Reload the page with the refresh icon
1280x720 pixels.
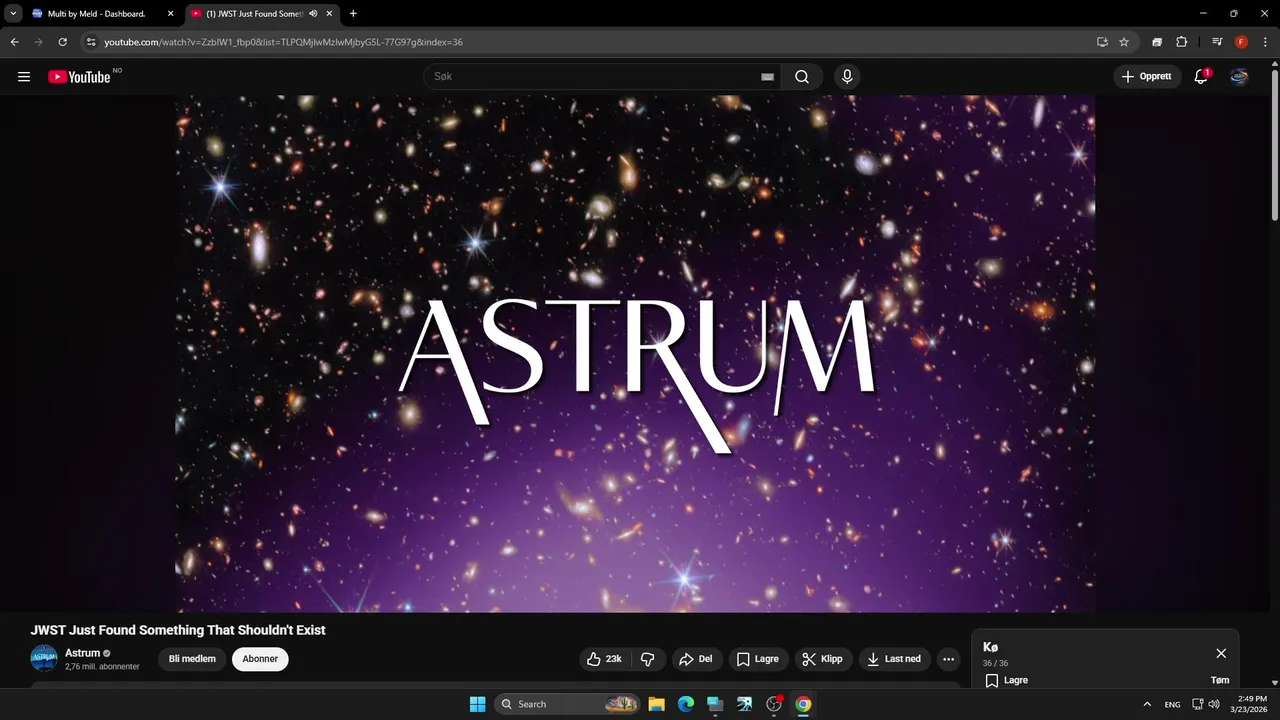click(x=62, y=42)
